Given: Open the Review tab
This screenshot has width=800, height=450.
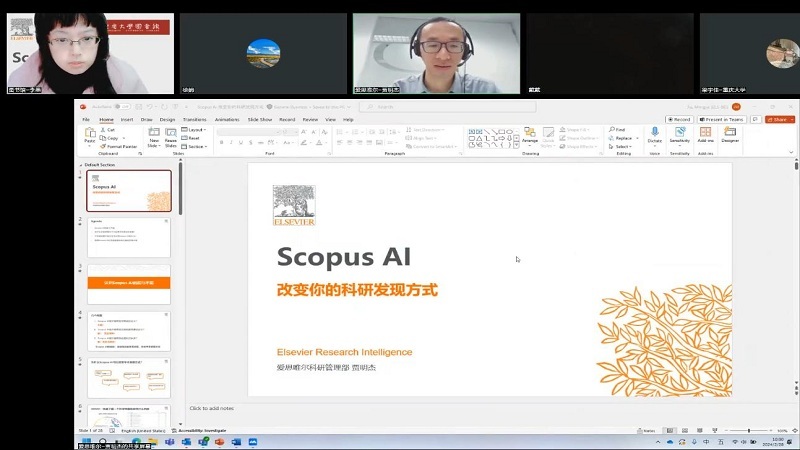Looking at the screenshot, I should click(310, 119).
